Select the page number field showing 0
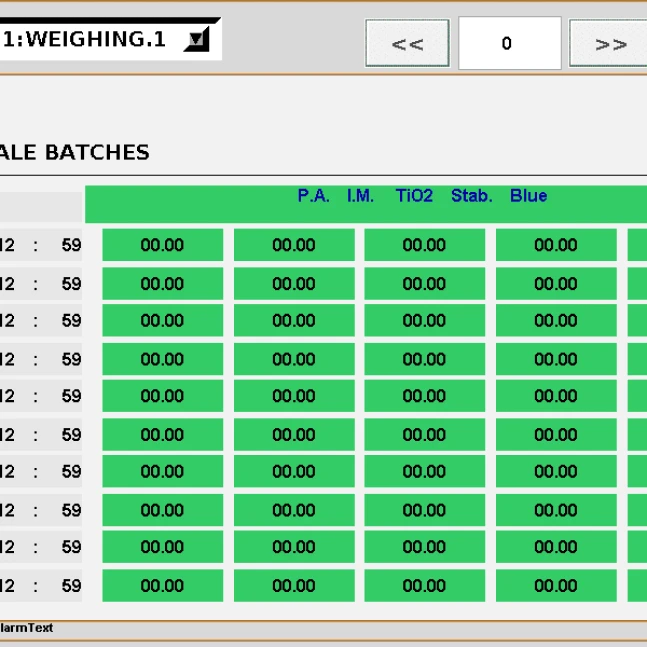647x647 pixels. (x=510, y=43)
